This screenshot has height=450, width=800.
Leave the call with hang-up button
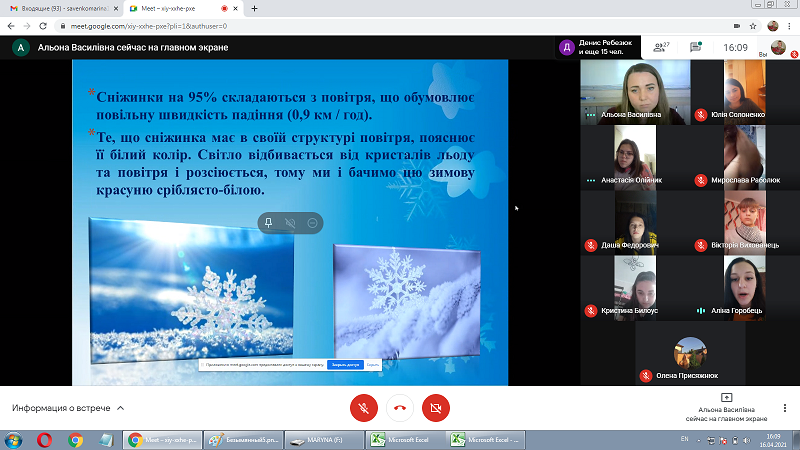pos(400,408)
